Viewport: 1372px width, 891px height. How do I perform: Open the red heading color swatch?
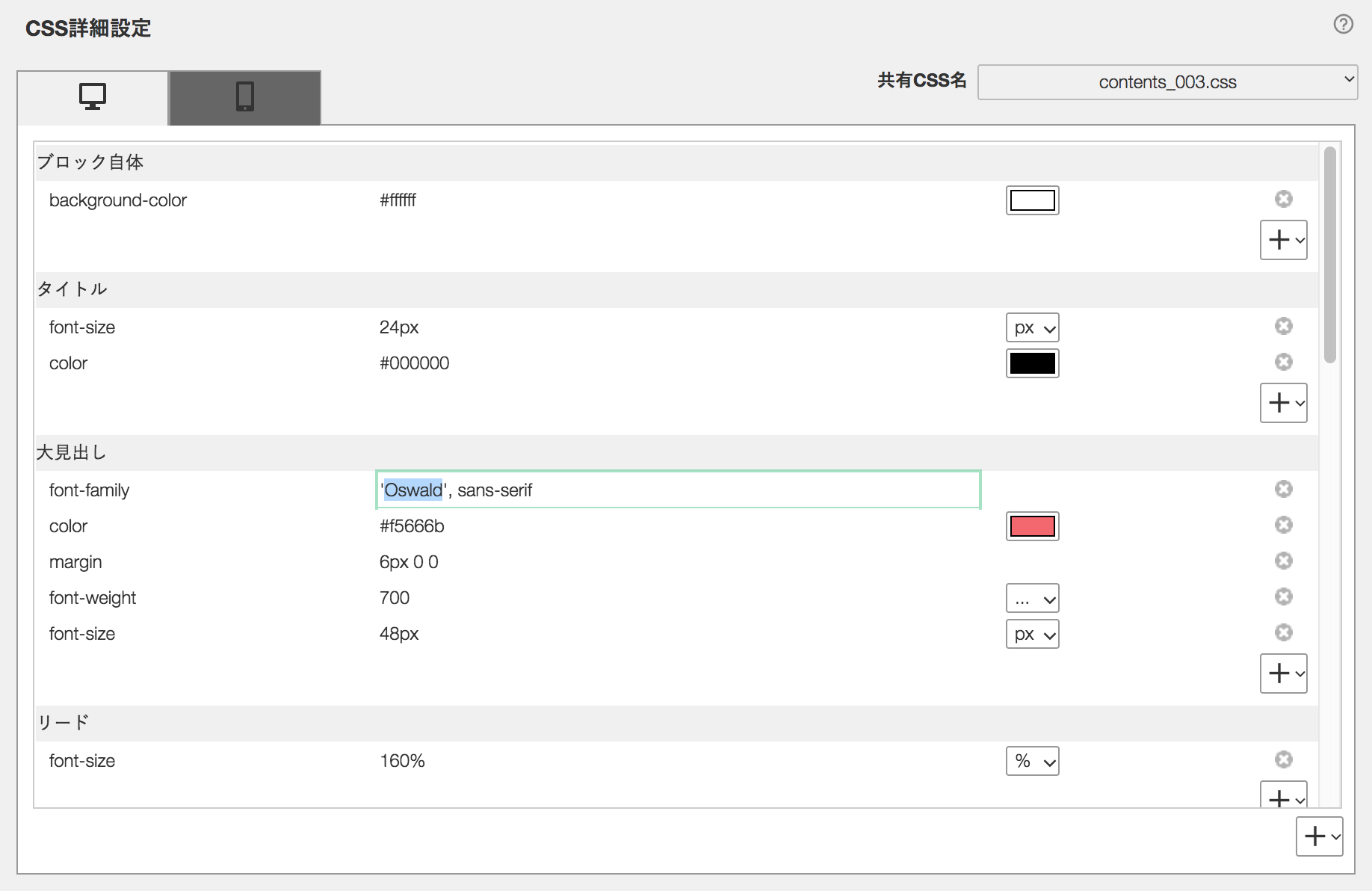(x=1032, y=526)
